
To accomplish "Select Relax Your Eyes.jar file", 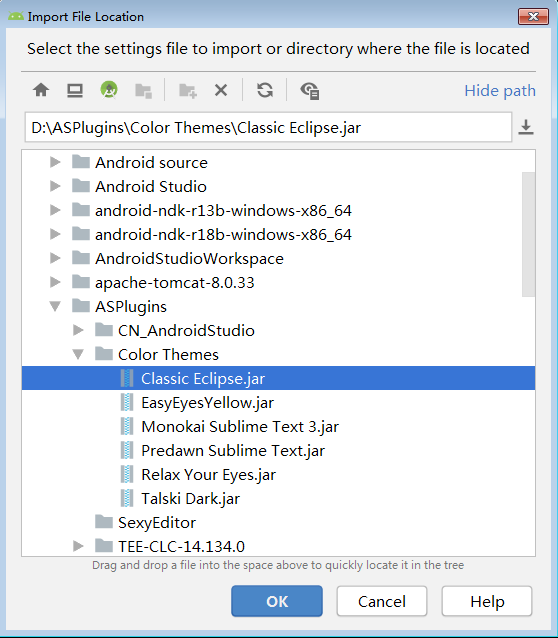I will pos(208,475).
